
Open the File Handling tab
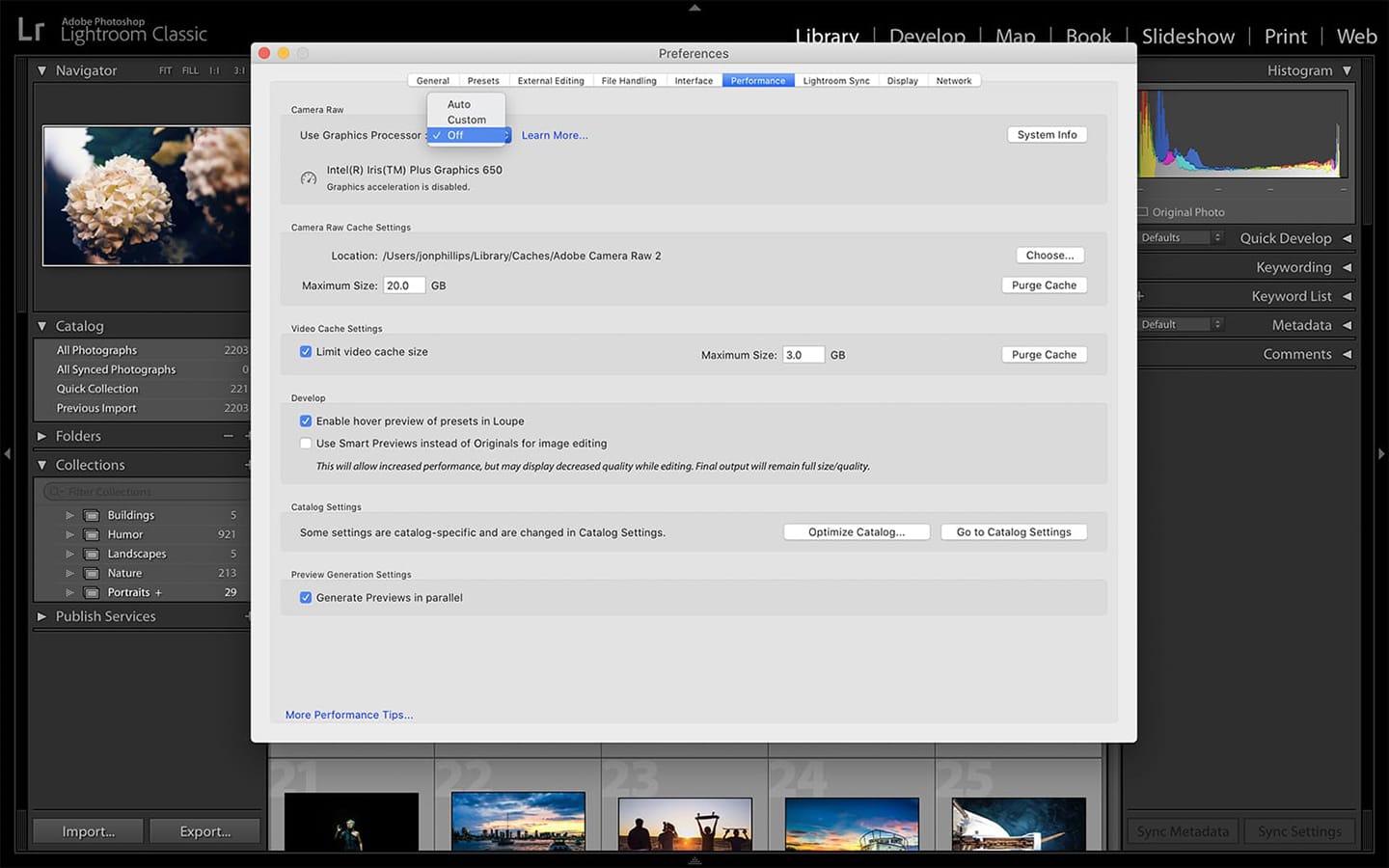(x=629, y=81)
